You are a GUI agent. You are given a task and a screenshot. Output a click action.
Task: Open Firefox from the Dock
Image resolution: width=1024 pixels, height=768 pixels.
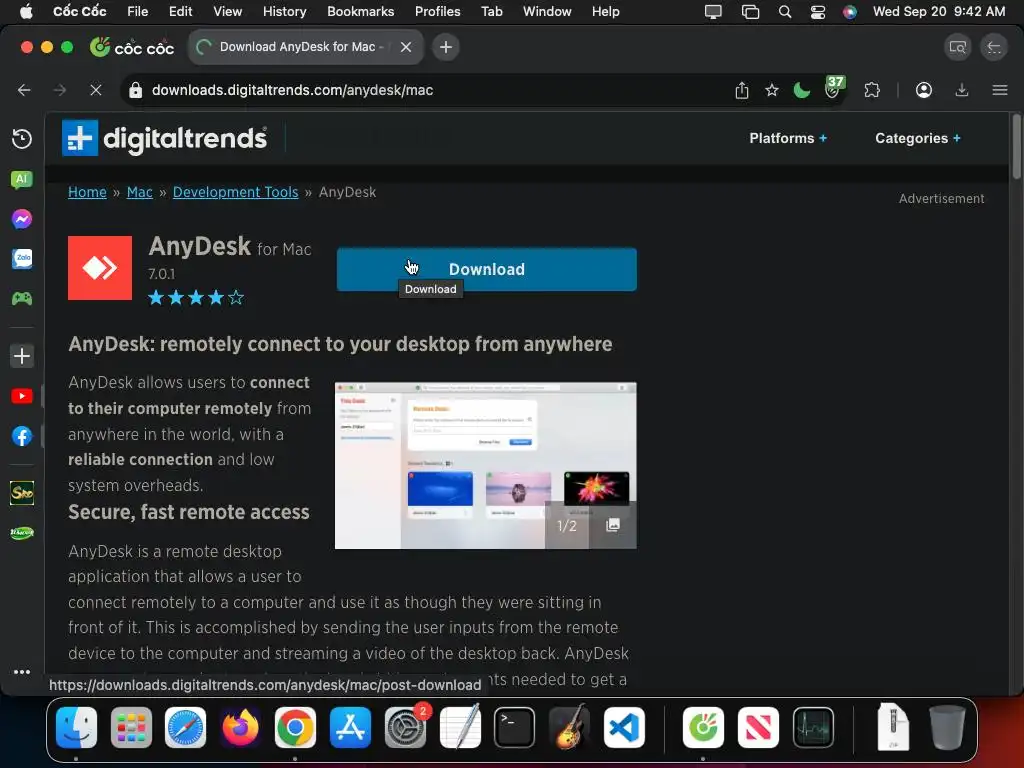point(240,727)
